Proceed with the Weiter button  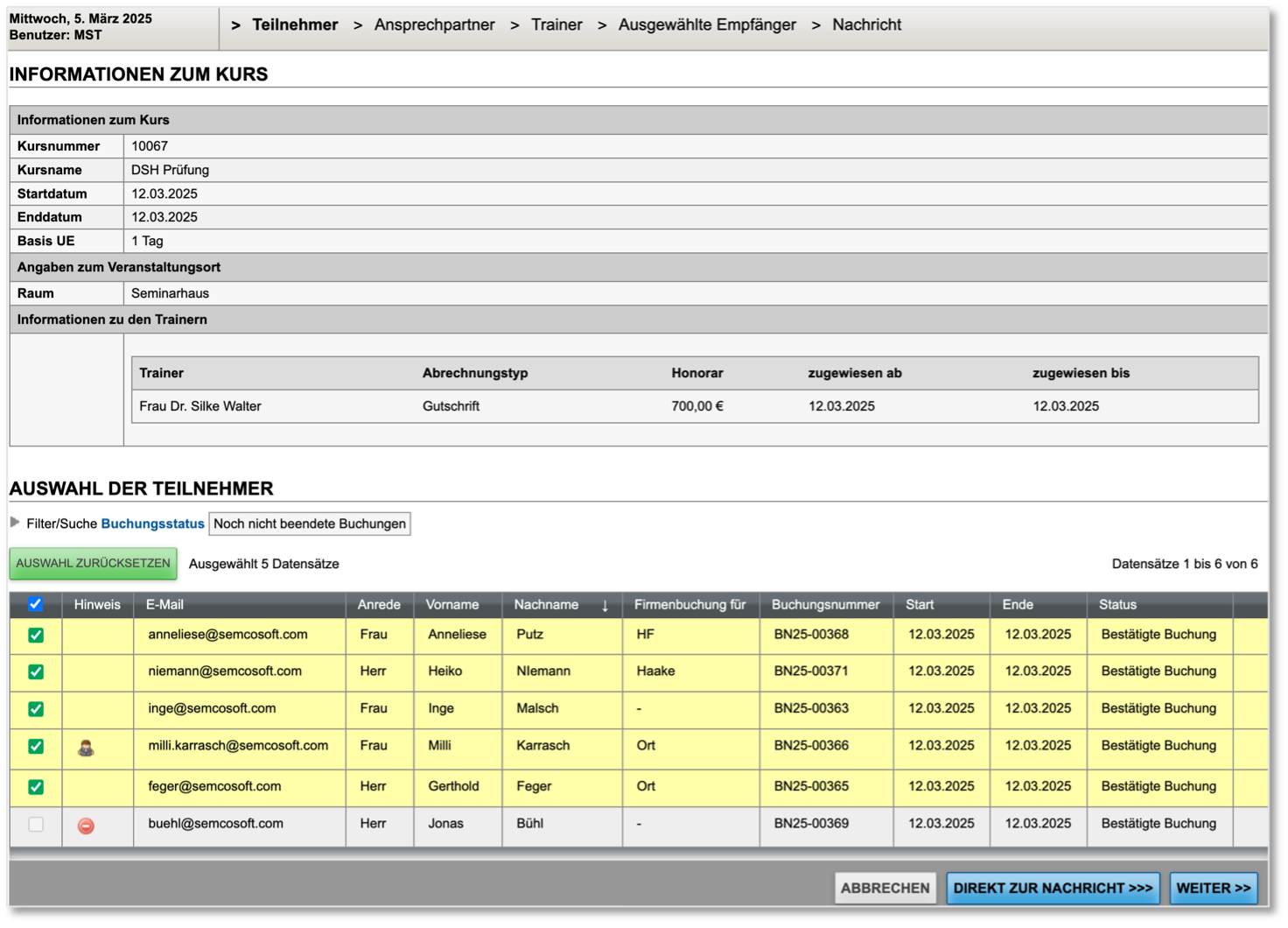pos(1213,888)
